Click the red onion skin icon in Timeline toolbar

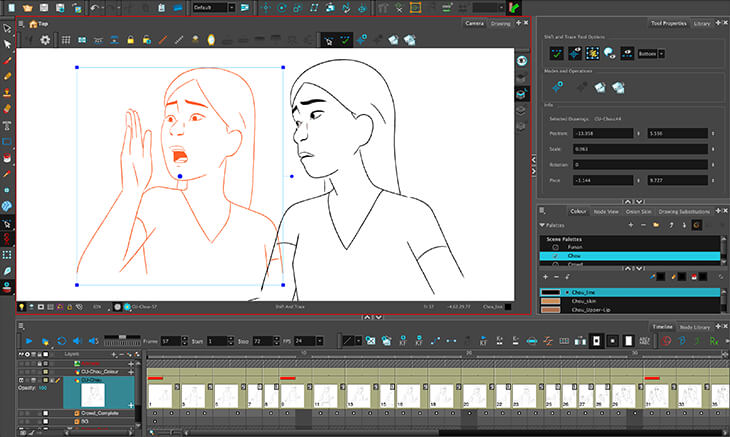click(x=666, y=341)
